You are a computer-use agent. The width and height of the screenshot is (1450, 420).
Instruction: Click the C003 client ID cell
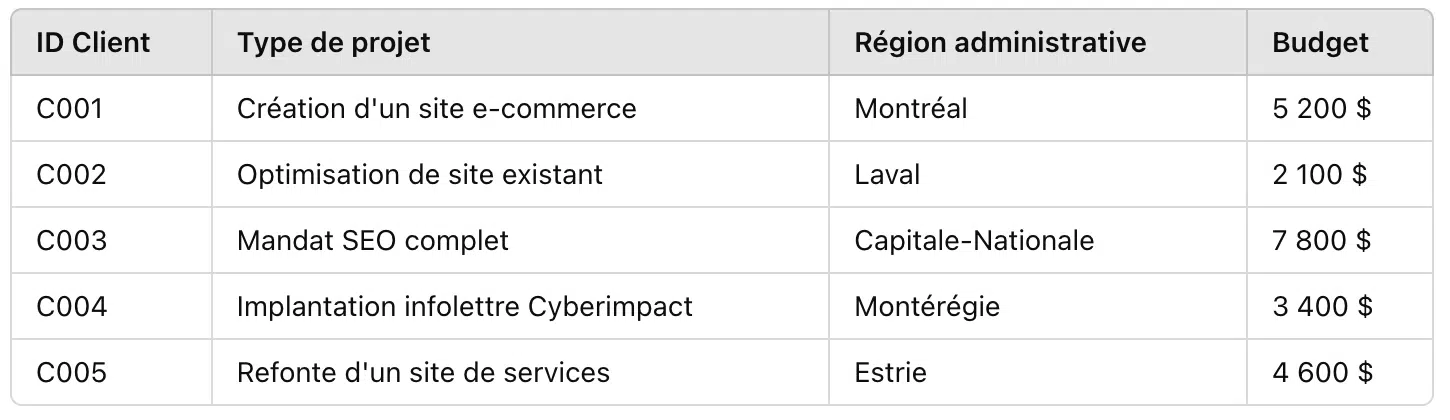[x=111, y=240]
